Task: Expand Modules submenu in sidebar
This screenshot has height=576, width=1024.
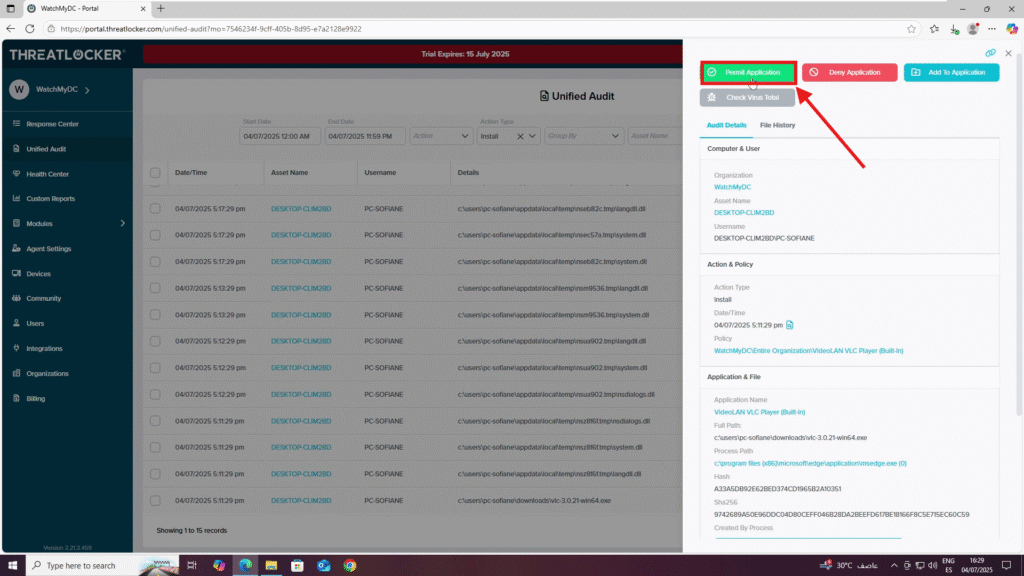Action: (x=122, y=223)
